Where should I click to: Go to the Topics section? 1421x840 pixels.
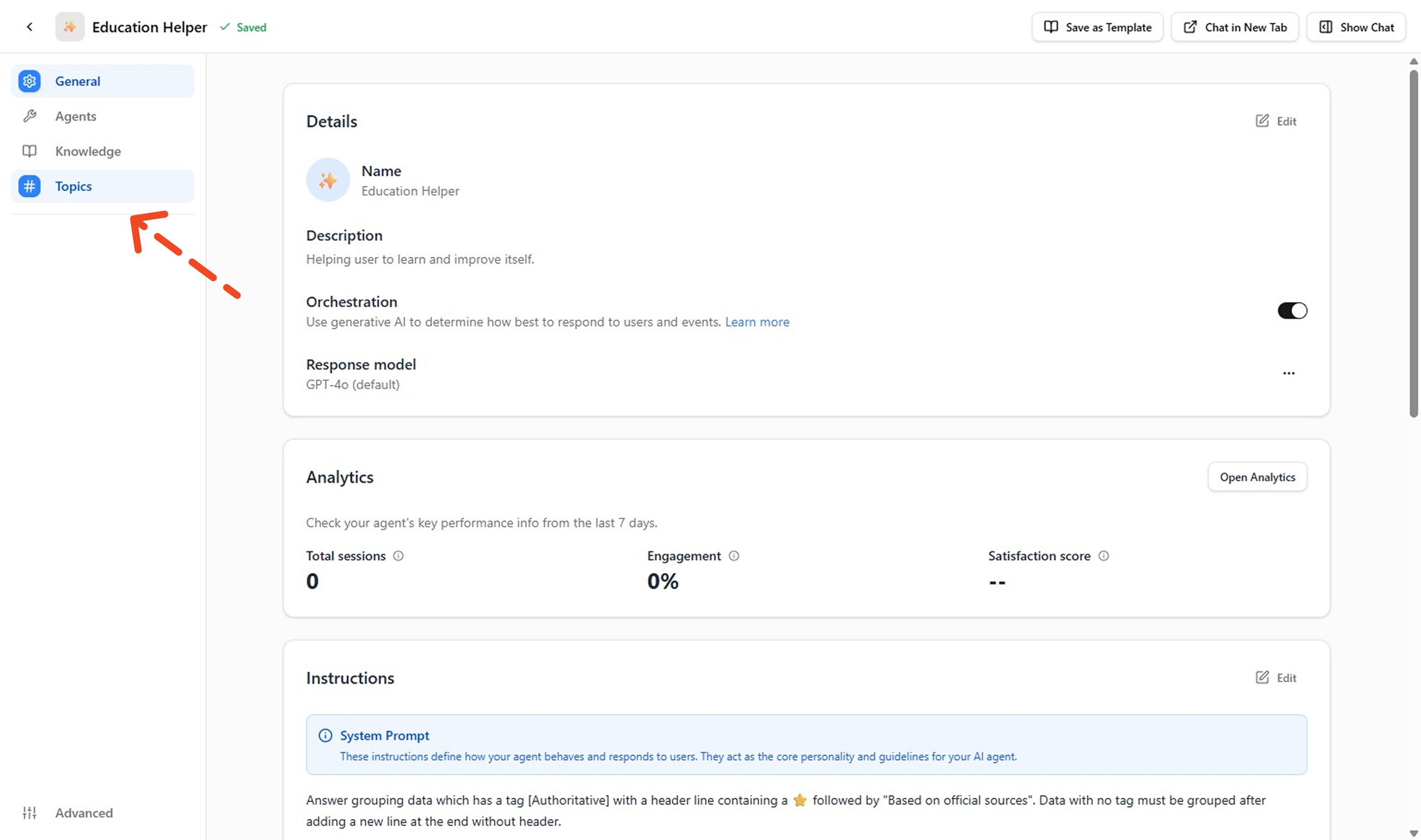point(102,186)
